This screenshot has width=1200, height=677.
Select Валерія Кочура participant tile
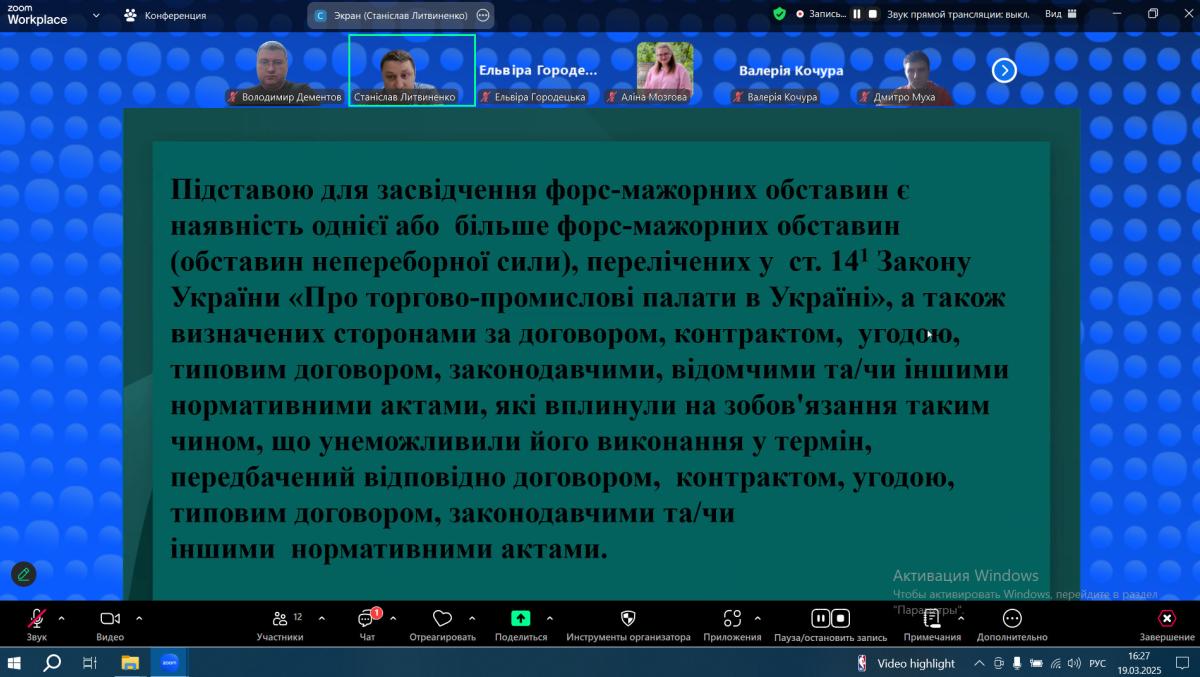tap(790, 70)
